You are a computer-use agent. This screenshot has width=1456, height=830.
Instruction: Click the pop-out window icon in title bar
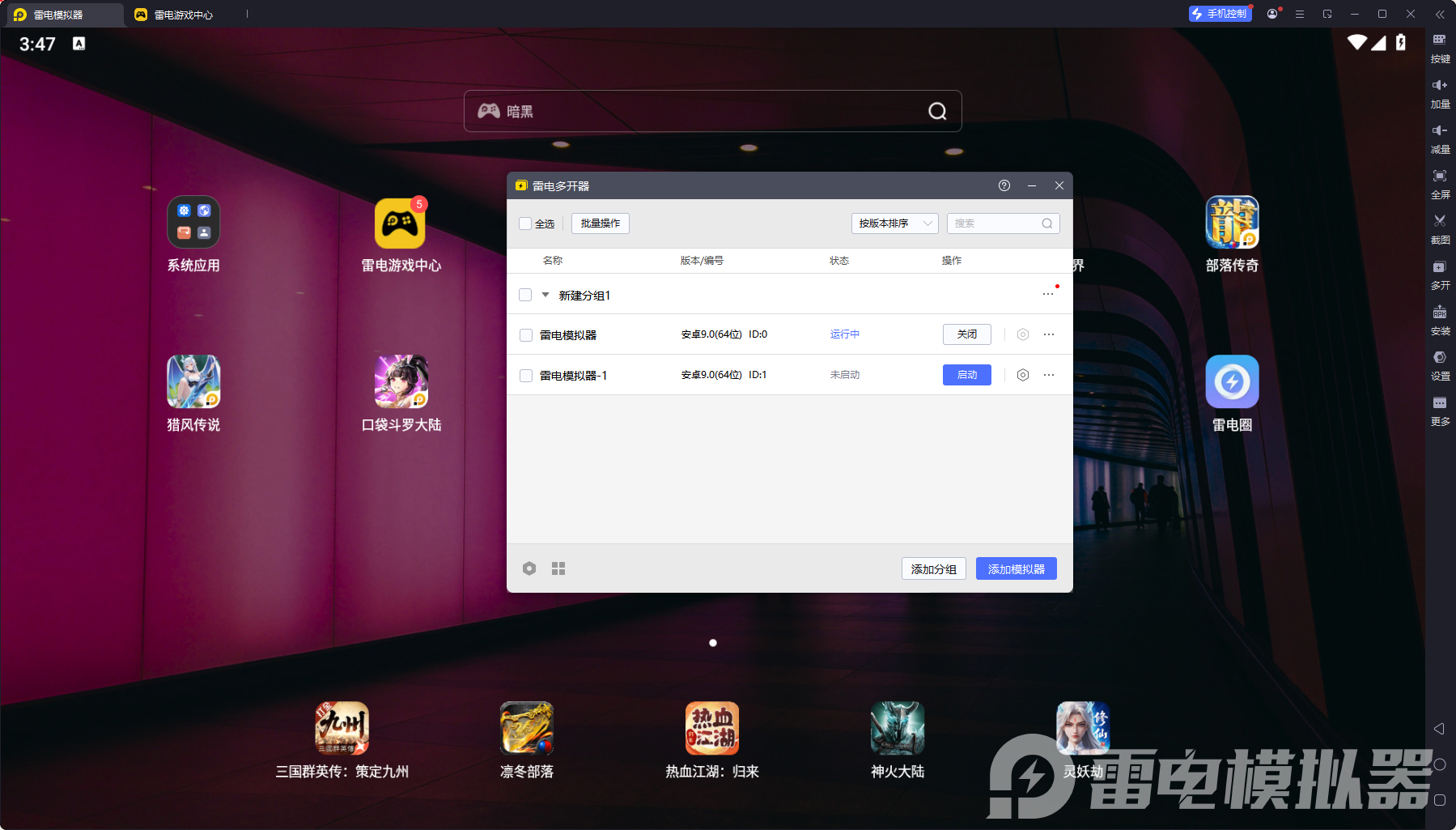pyautogui.click(x=1327, y=14)
